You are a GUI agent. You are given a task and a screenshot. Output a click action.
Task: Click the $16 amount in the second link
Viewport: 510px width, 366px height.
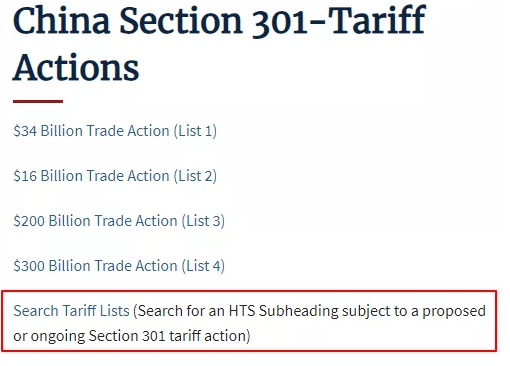25,176
